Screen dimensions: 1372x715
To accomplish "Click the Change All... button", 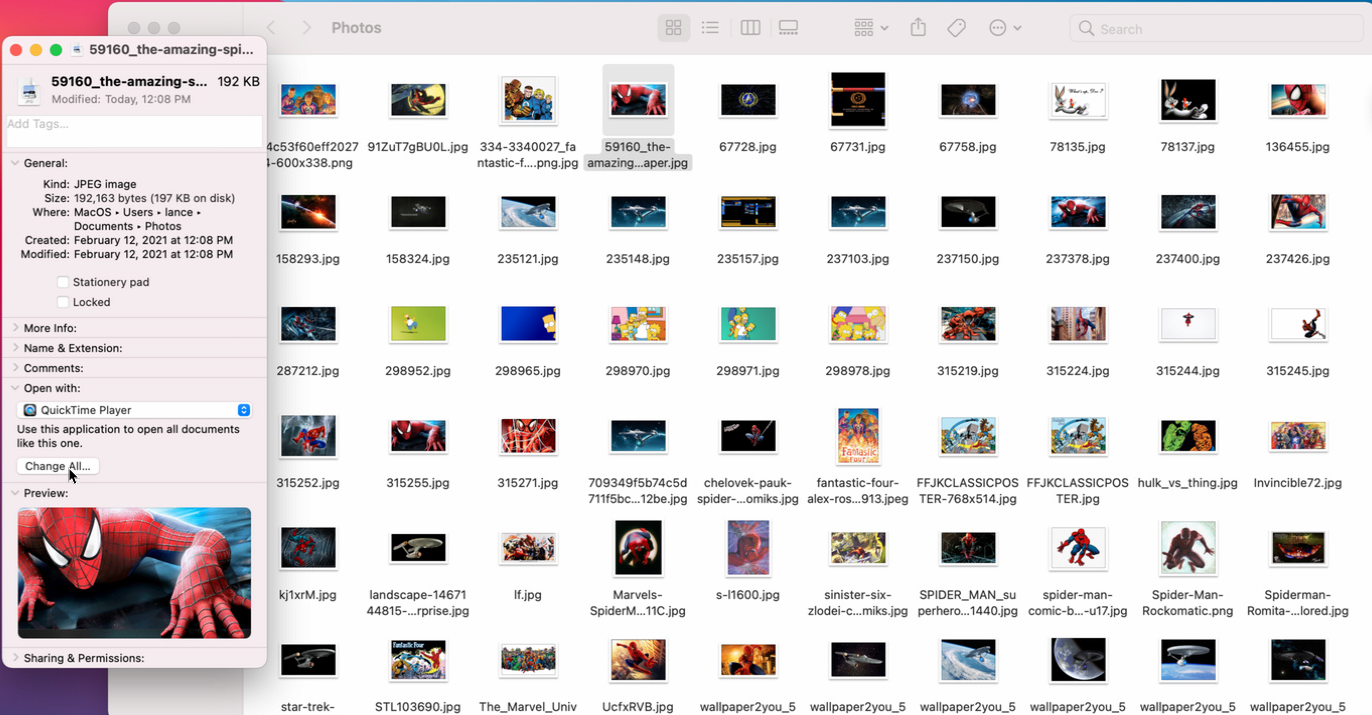I will point(58,466).
